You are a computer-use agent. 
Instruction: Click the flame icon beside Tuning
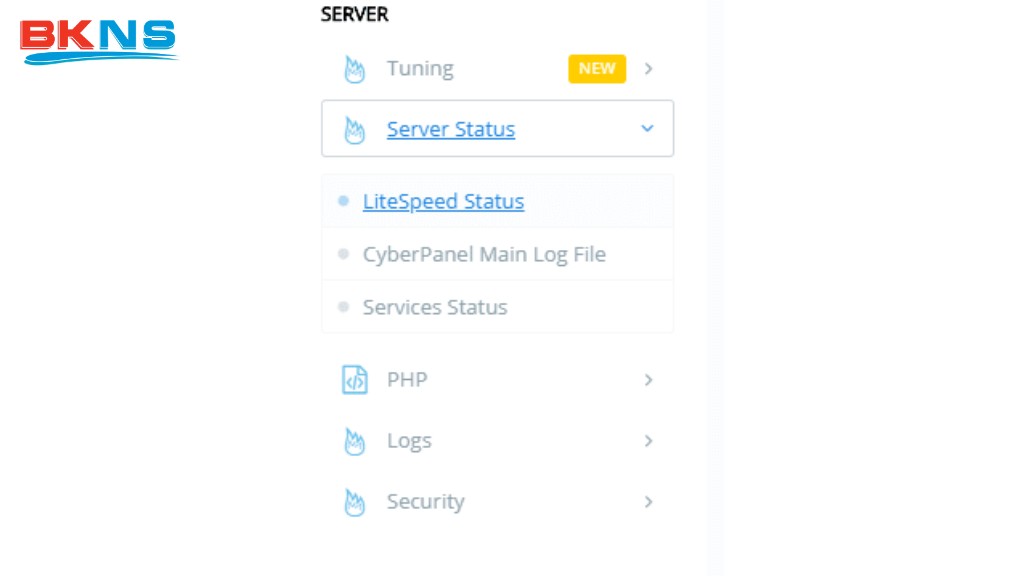pyautogui.click(x=354, y=69)
